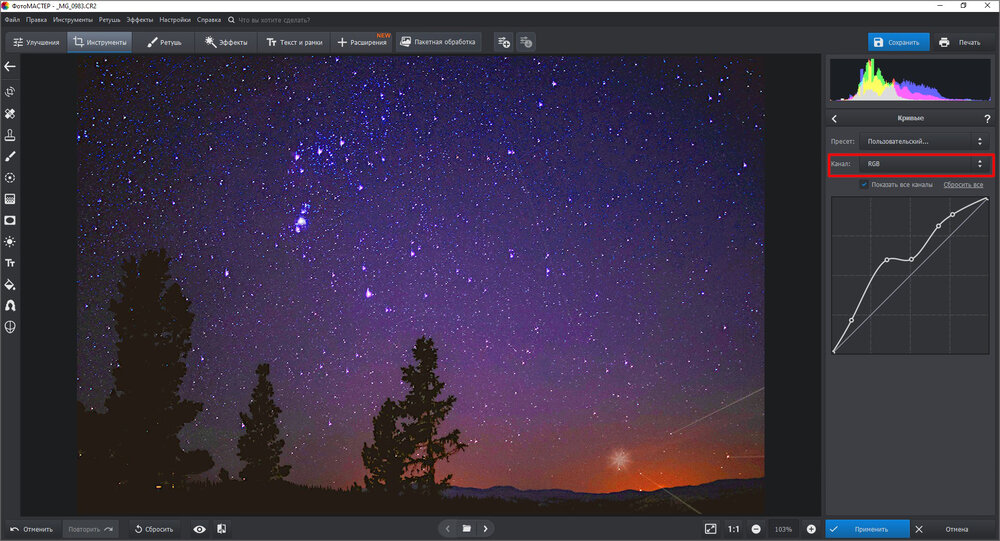Collapse Кривые panel with back chevron
The width and height of the screenshot is (1000, 541).
pyautogui.click(x=834, y=119)
